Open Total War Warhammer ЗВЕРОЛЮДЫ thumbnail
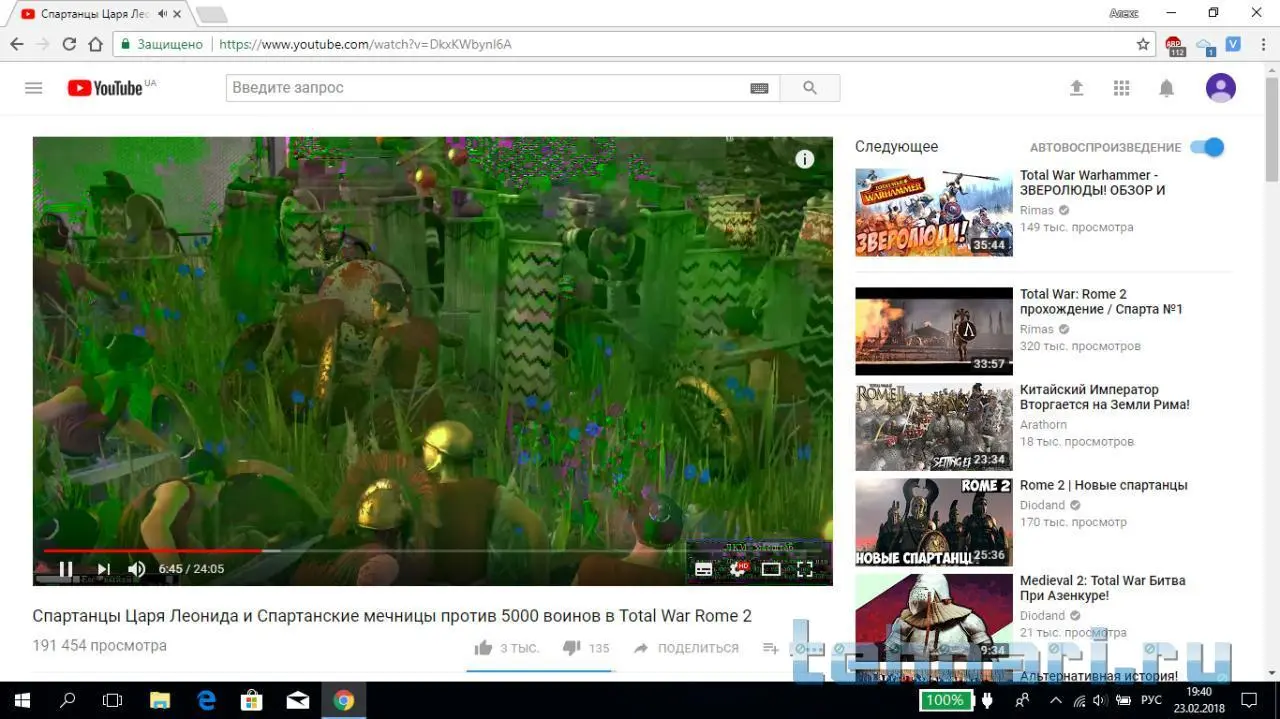This screenshot has height=719, width=1280. [x=934, y=212]
